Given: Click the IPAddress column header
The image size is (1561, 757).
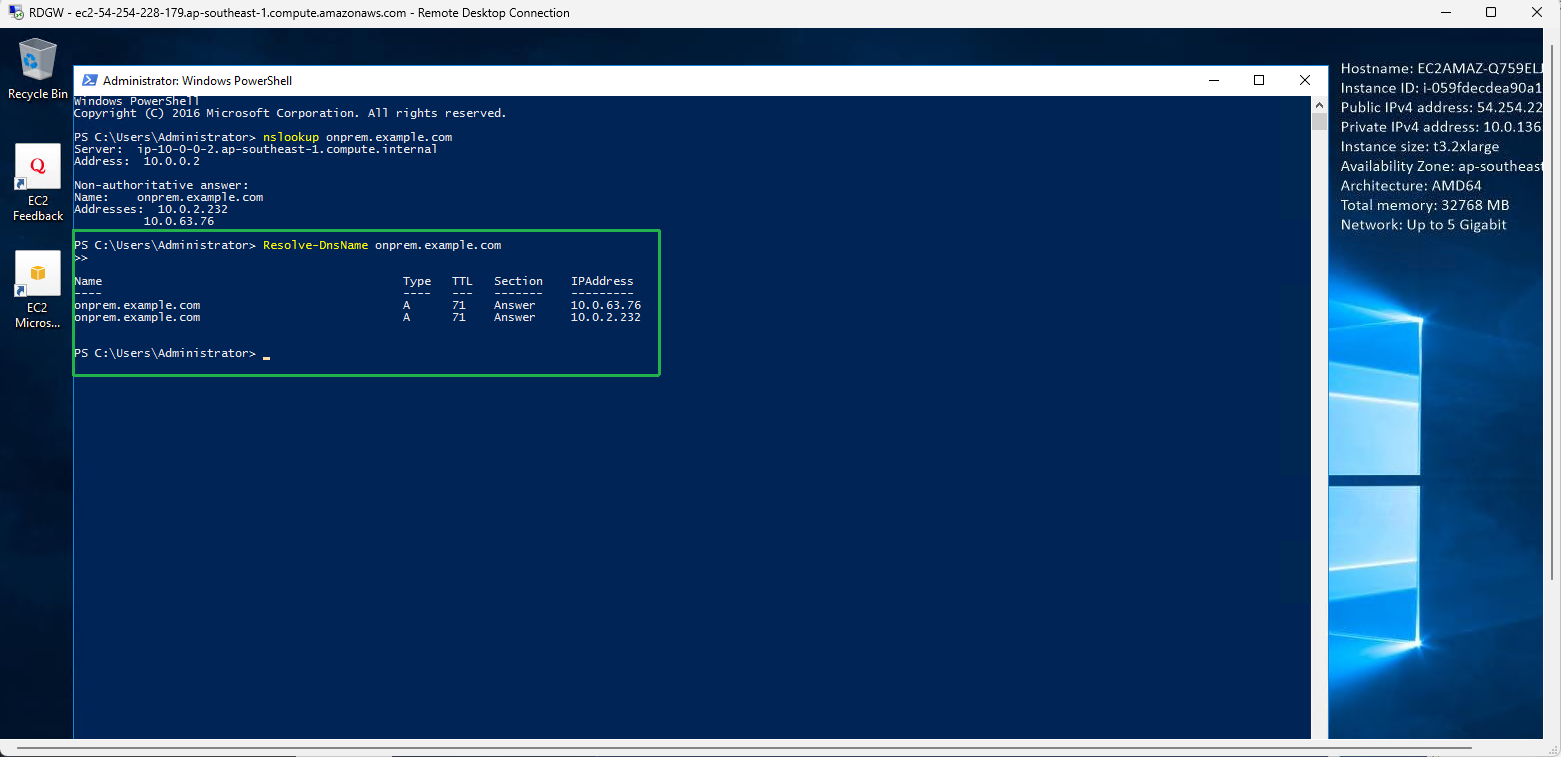Looking at the screenshot, I should pos(602,281).
